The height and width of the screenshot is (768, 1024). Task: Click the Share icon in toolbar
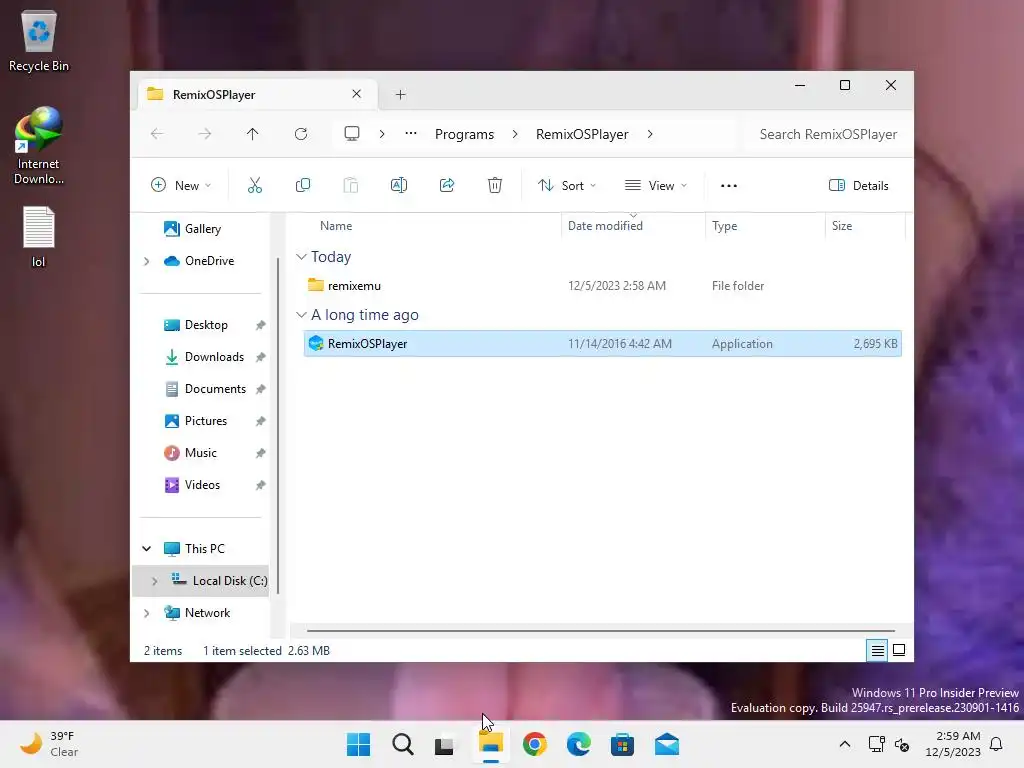tap(447, 185)
